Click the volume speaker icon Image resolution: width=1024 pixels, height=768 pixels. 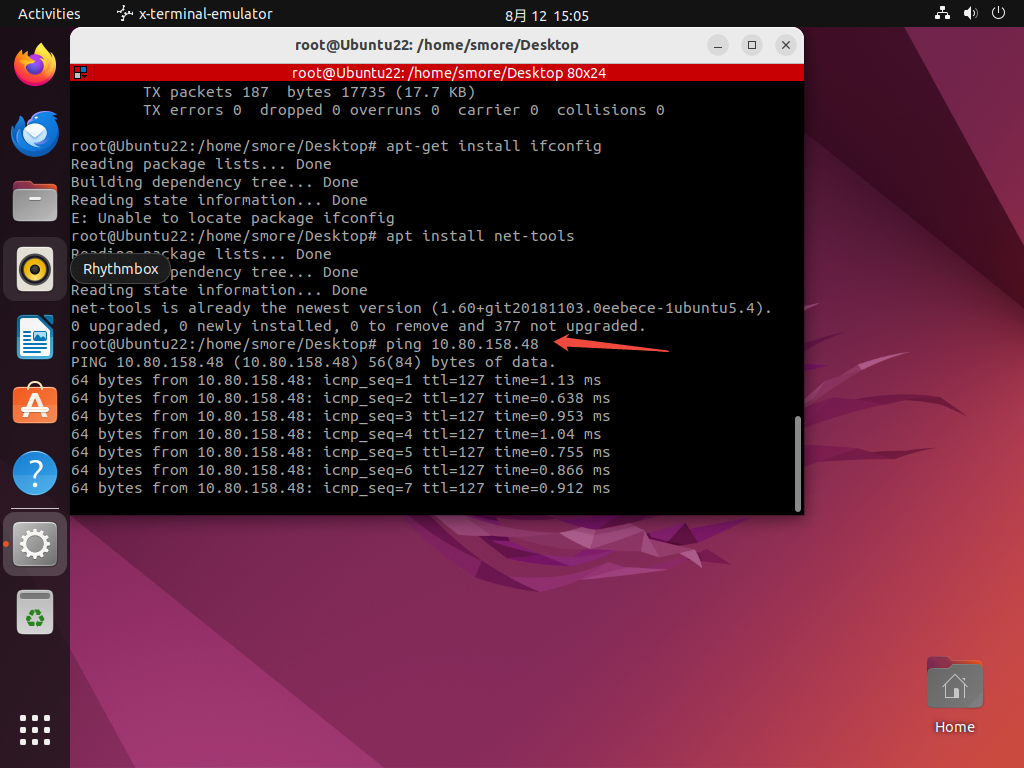[970, 13]
